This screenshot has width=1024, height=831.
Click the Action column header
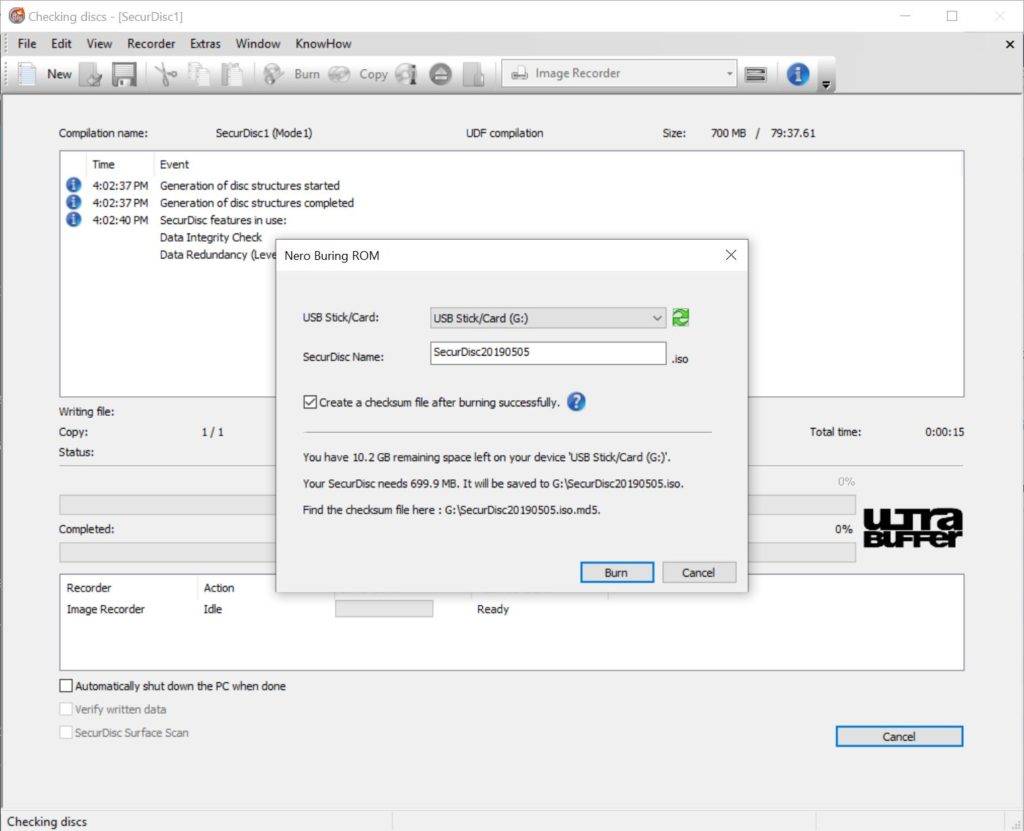coord(219,588)
